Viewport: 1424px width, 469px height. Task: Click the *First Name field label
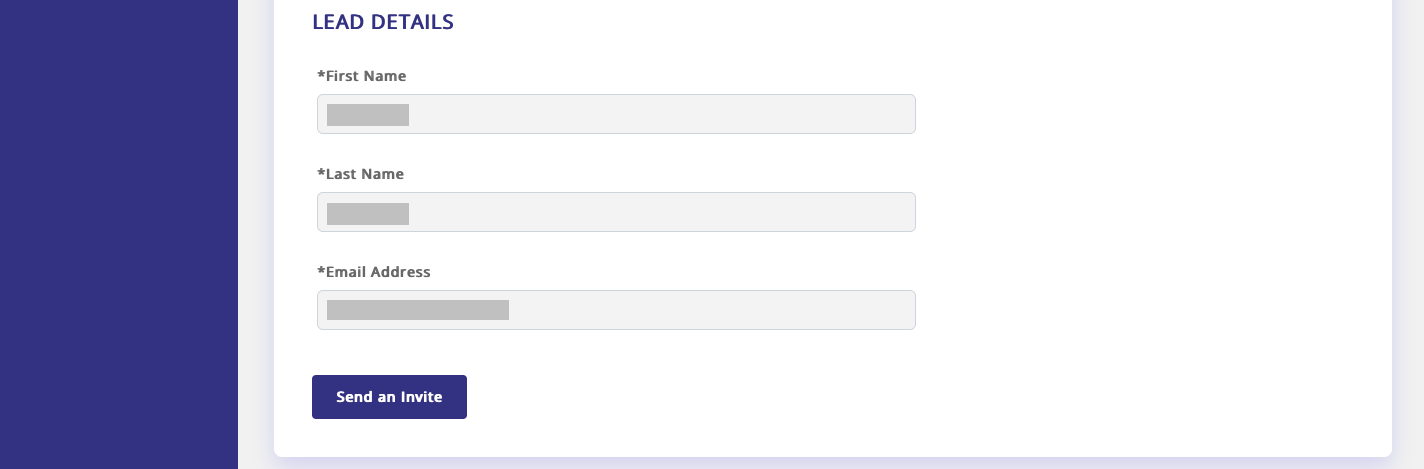[x=364, y=76]
